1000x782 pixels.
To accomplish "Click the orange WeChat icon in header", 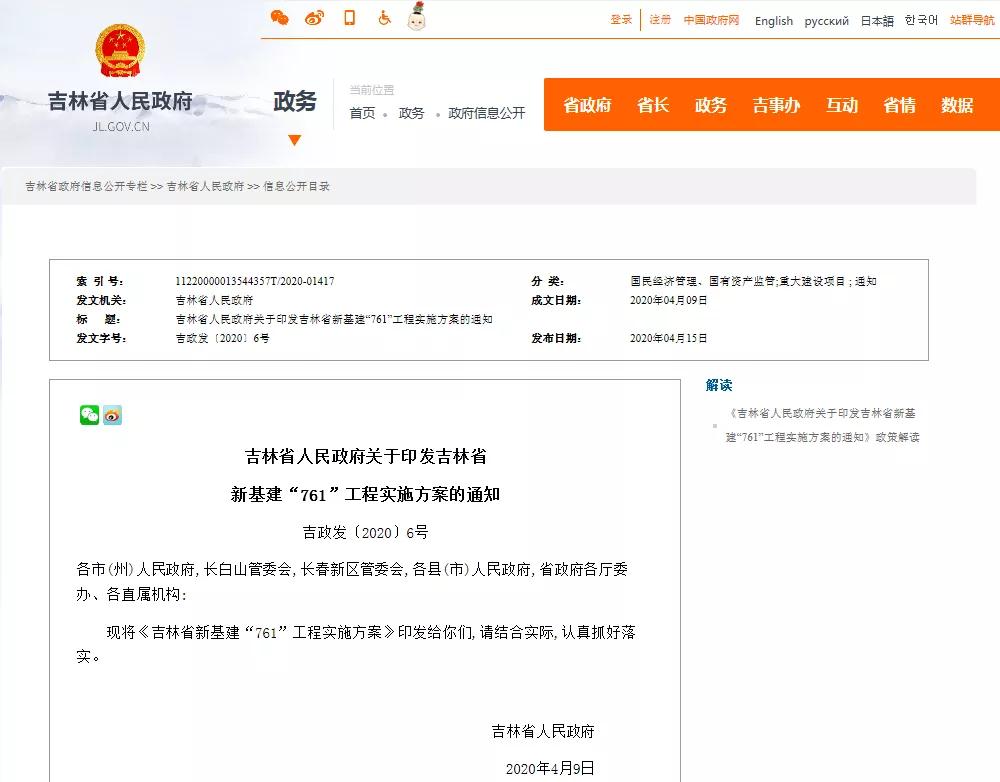I will (280, 18).
